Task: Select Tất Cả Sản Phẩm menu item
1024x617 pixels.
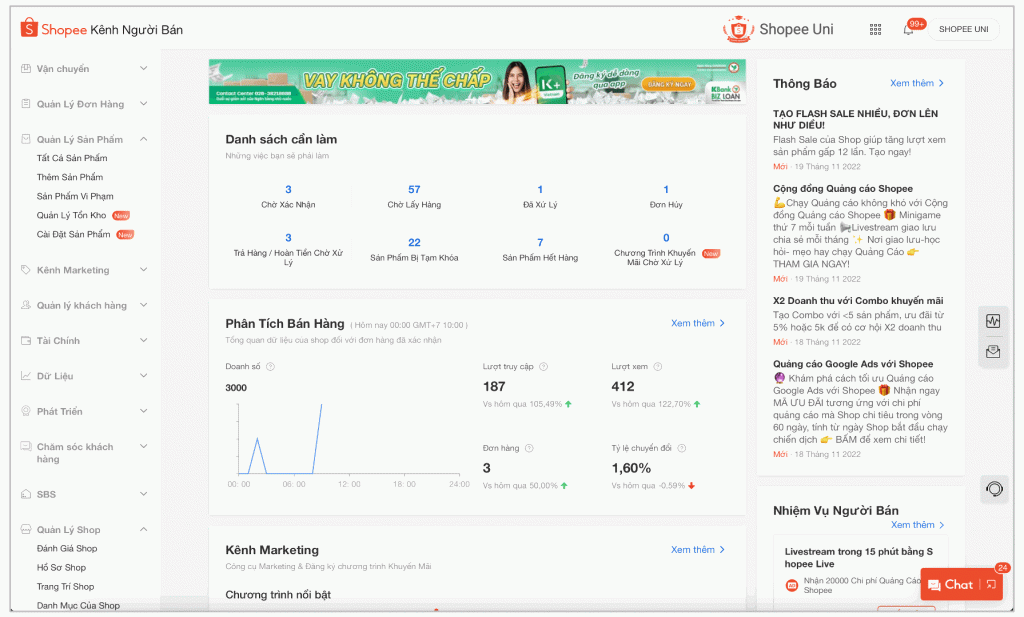Action: point(72,158)
